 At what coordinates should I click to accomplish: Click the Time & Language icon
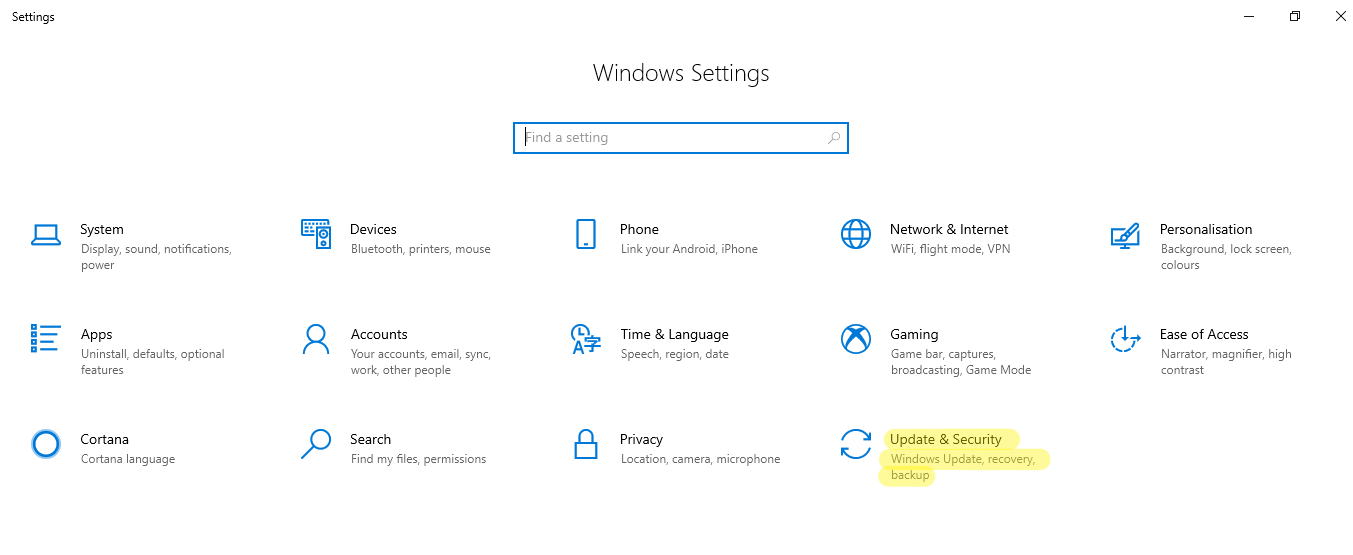click(586, 339)
